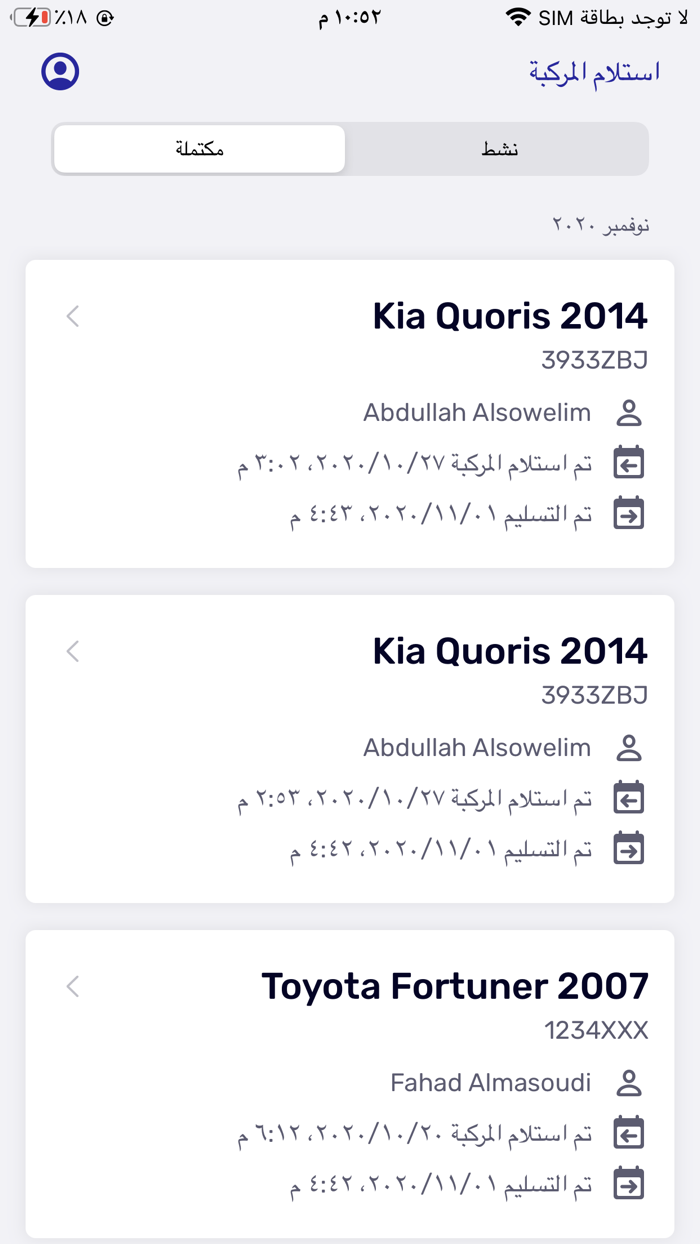Image resolution: width=700 pixels, height=1244 pixels.
Task: Open Kia Quoris 2014 vehicle details
Action: [x=510, y=315]
